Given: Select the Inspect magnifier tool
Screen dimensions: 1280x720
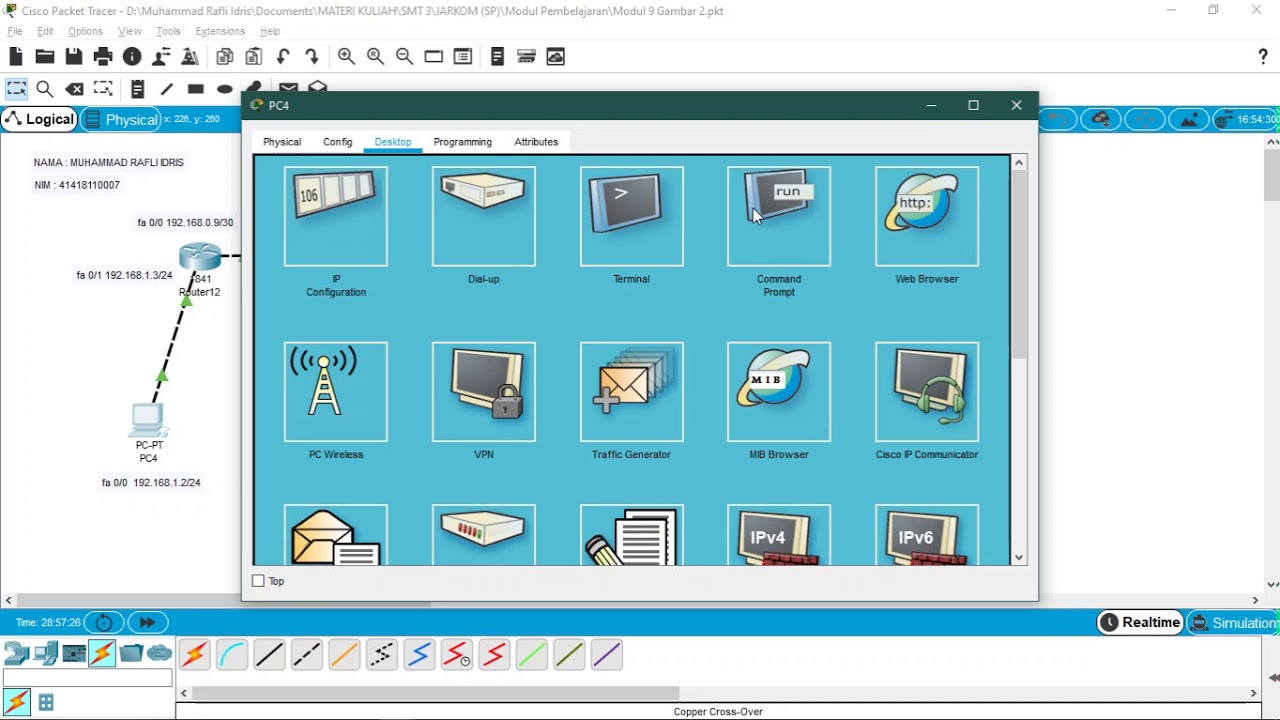Looking at the screenshot, I should [x=45, y=89].
